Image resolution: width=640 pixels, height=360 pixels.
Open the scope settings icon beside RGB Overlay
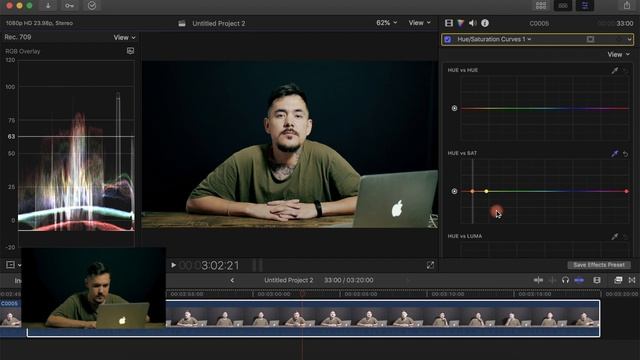coord(130,51)
